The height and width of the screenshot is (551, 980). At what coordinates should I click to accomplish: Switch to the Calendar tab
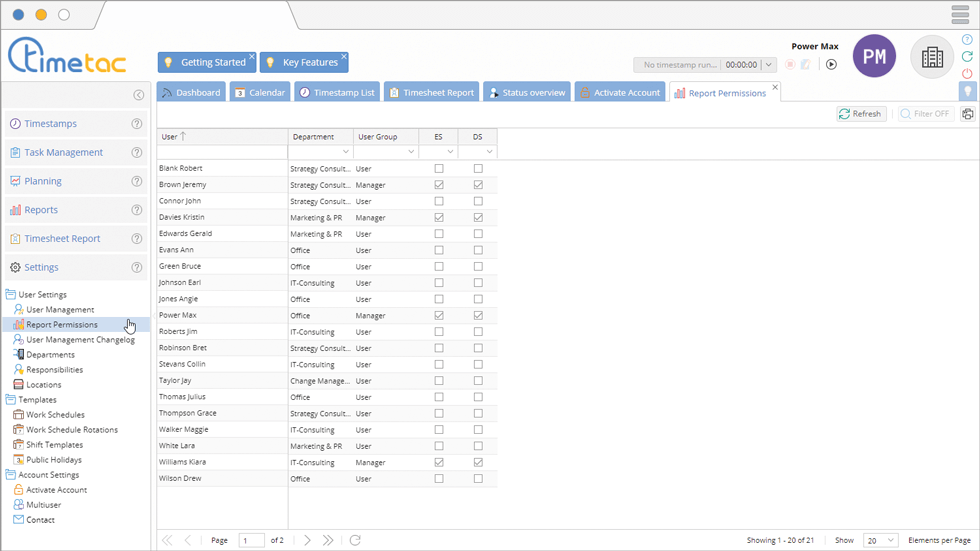click(260, 92)
